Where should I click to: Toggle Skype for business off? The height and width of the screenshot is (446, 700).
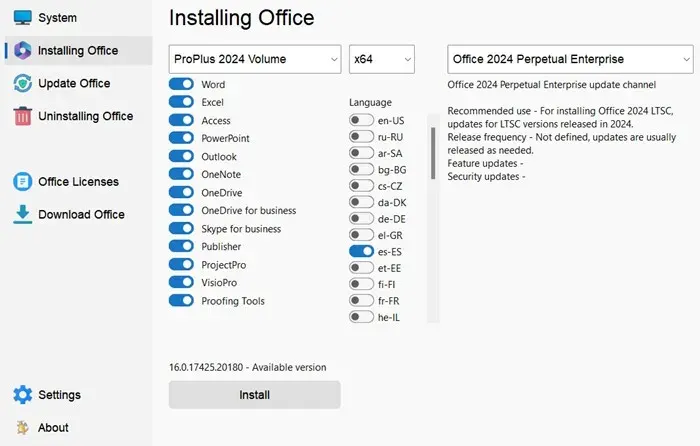(x=181, y=229)
